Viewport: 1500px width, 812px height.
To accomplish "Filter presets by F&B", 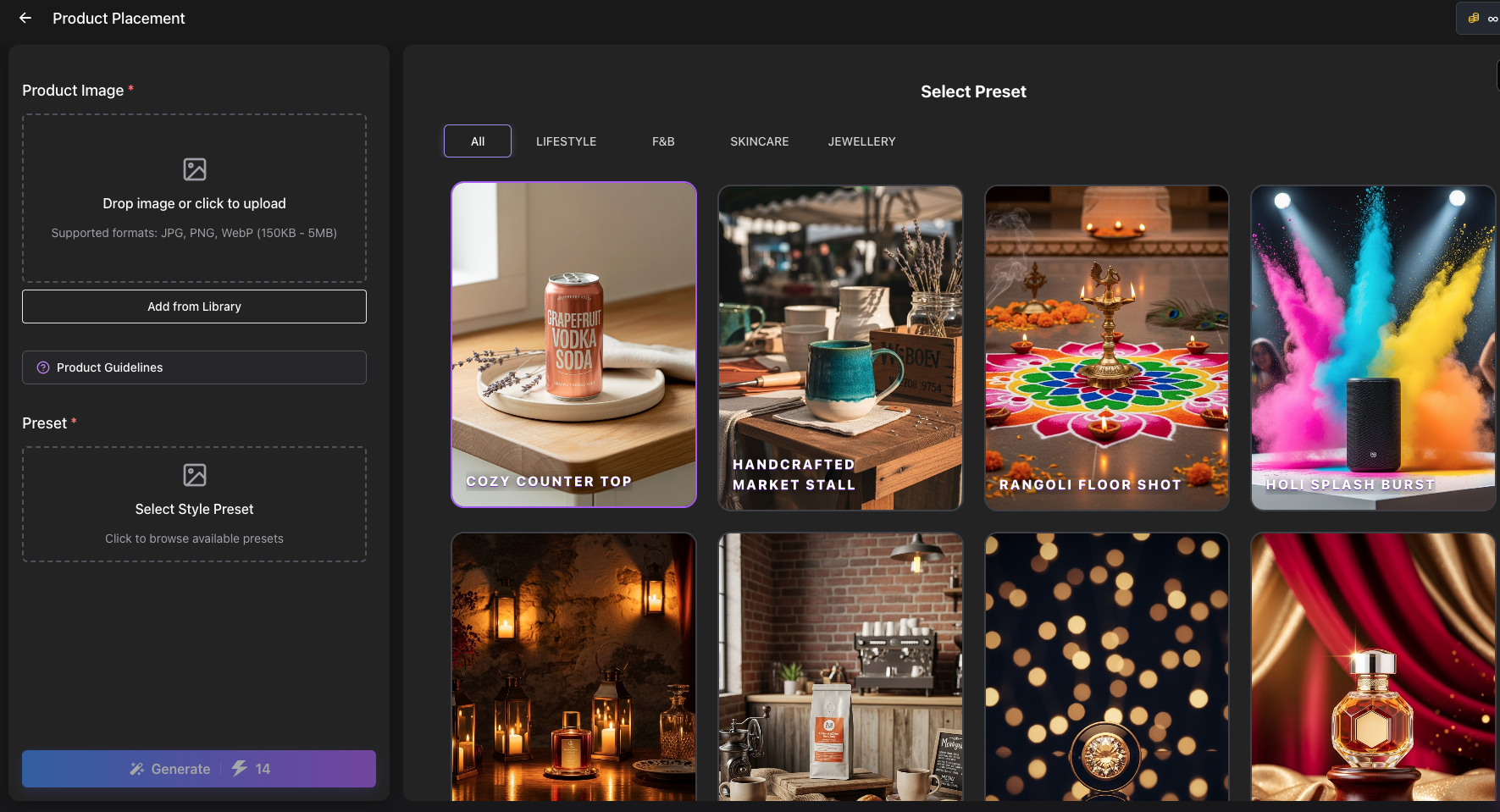I will pos(663,141).
